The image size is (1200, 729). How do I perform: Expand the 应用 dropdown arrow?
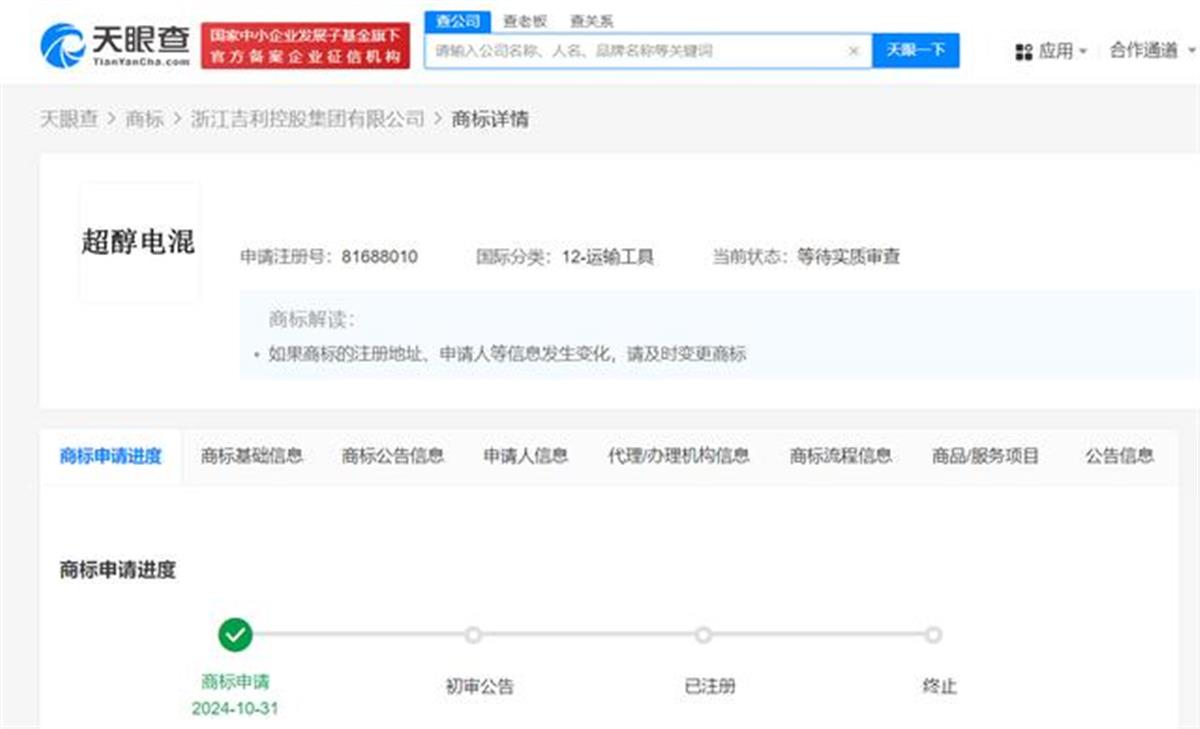(x=1082, y=52)
